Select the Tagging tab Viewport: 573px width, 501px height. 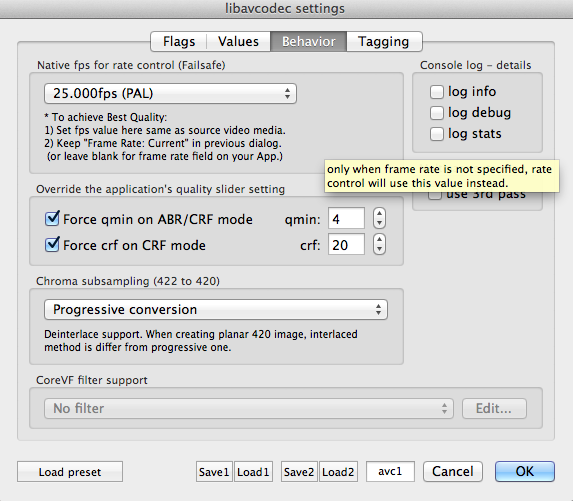384,41
